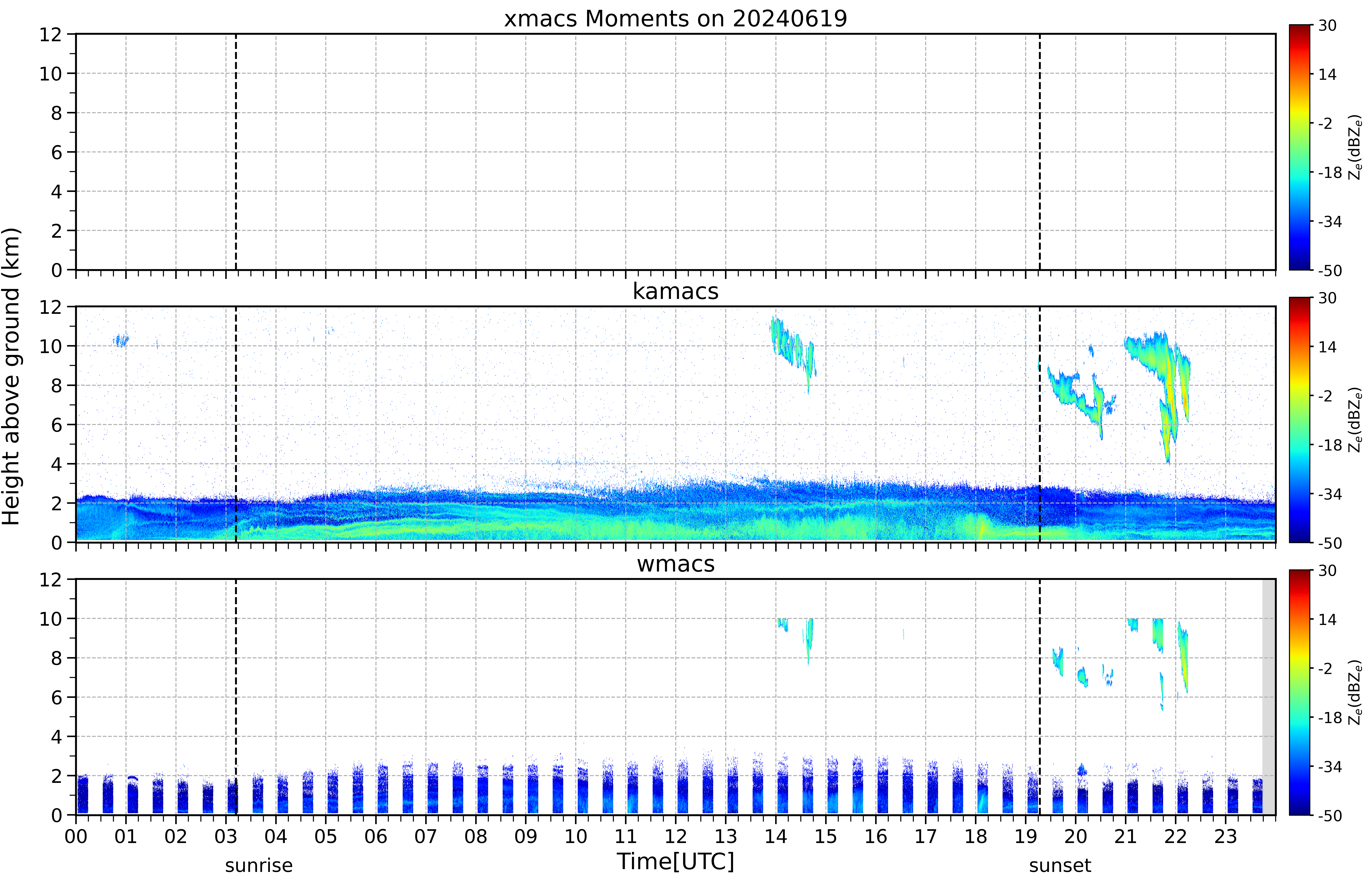This screenshot has width=1372, height=885.
Task: Click the "-50" value on kamacs colorbar
Action: (x=1330, y=543)
